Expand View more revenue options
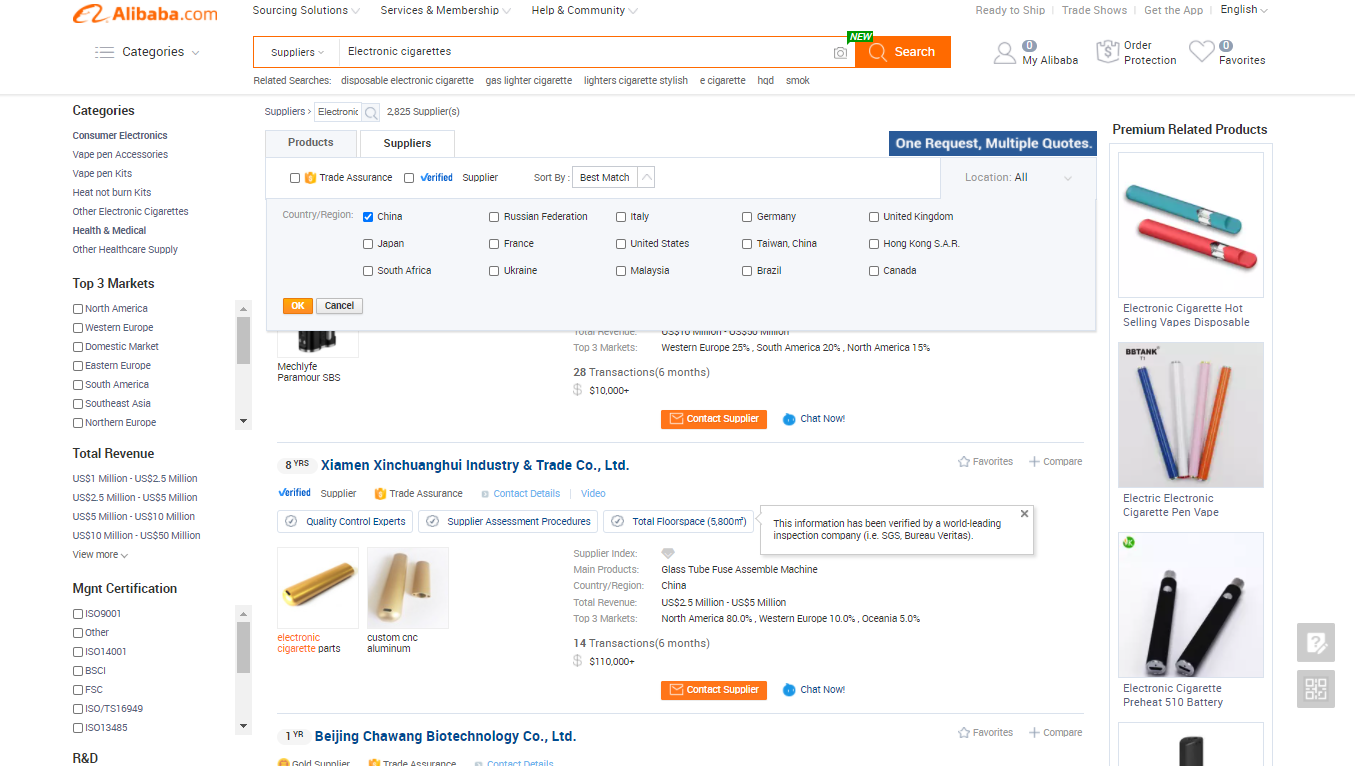The width and height of the screenshot is (1355, 766). tap(100, 555)
